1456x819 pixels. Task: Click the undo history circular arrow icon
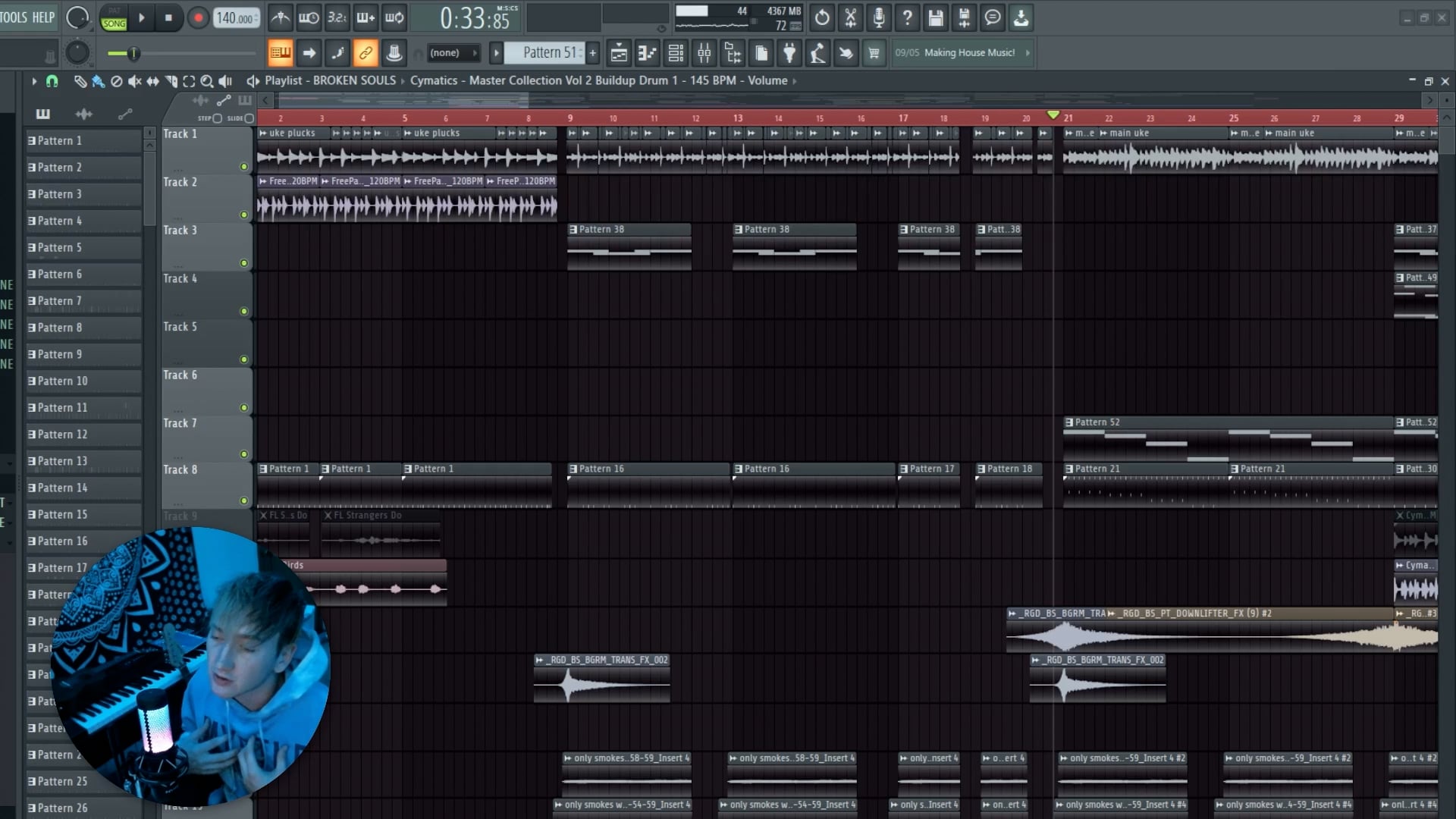coord(822,17)
